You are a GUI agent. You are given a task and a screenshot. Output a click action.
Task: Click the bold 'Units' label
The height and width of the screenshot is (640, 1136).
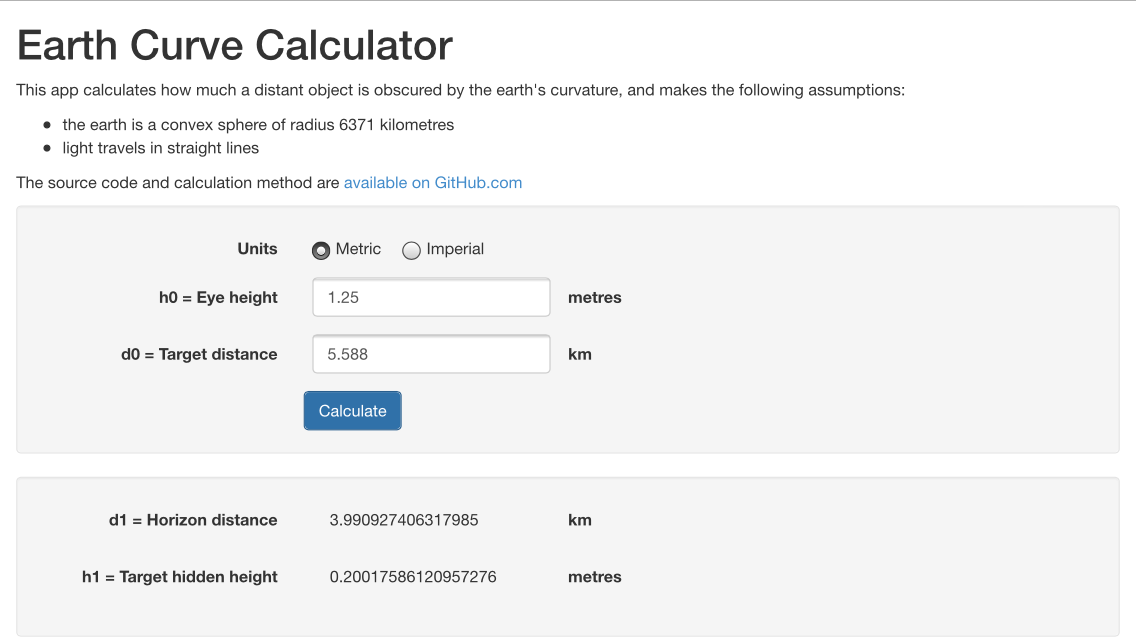tap(257, 249)
